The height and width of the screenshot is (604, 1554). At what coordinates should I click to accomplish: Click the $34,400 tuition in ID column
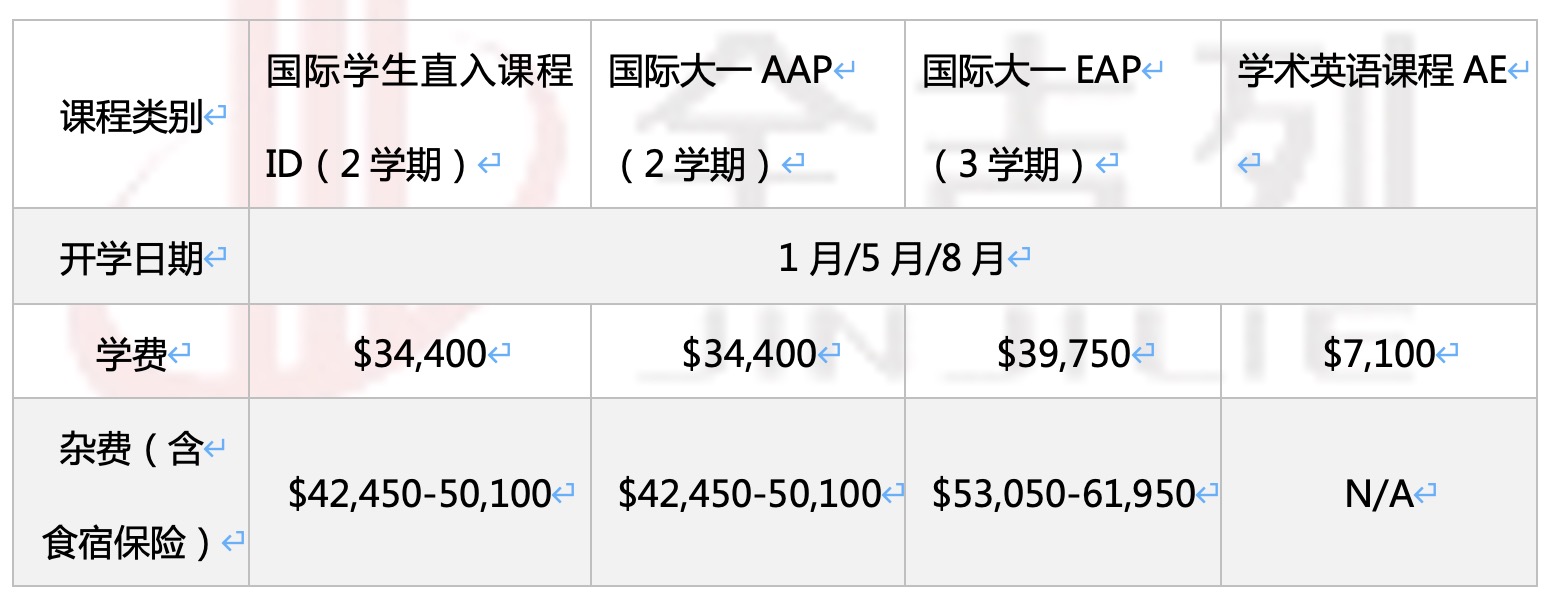click(x=419, y=354)
